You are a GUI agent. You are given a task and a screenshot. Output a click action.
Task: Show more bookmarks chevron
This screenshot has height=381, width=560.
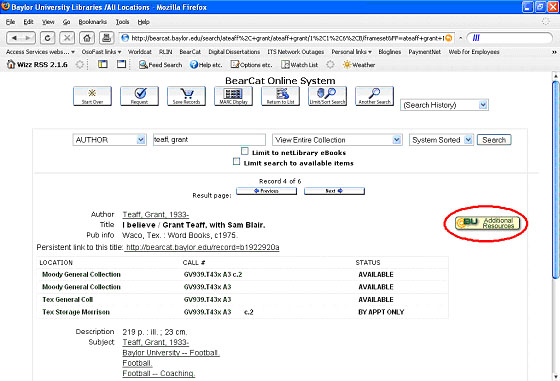coord(554,52)
